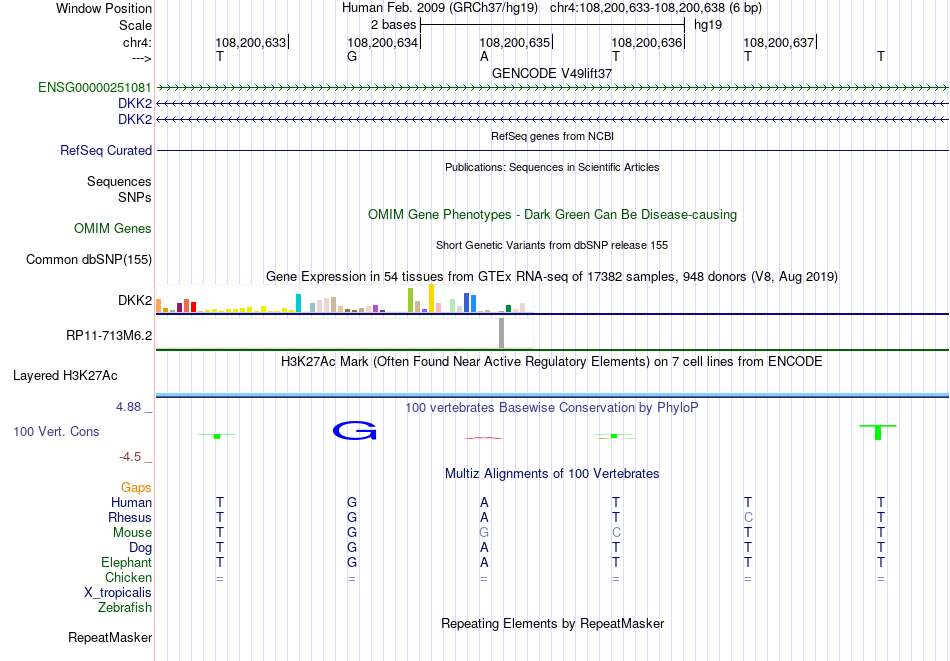Select the Rhesus species label
The image size is (950, 661).
click(x=130, y=517)
